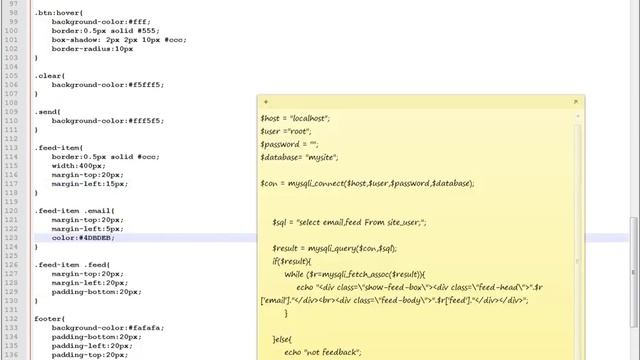640x360 pixels.
Task: Click '$sql = "select email,feed' line in note
Action: 349,222
